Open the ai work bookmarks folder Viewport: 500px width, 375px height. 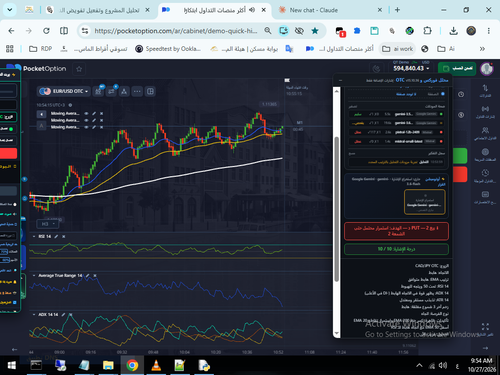click(x=398, y=49)
